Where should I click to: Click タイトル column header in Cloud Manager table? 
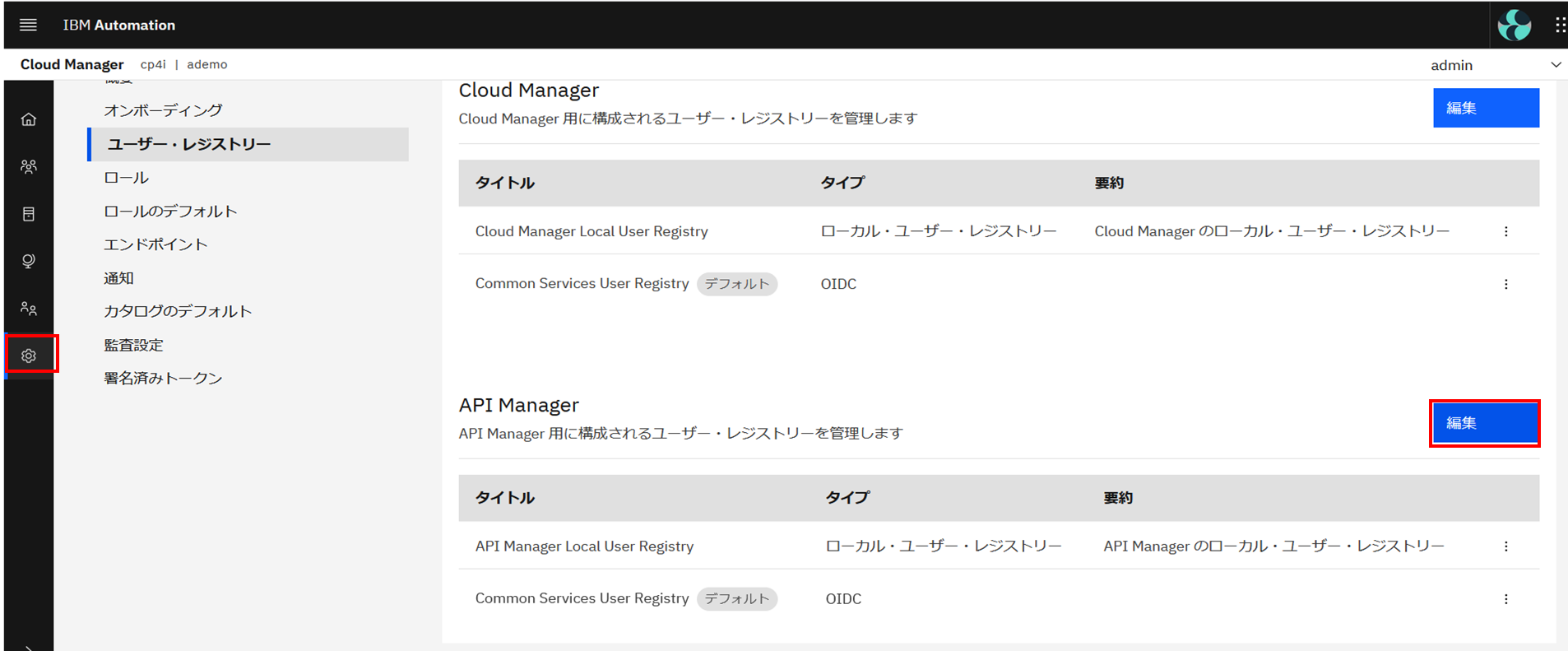pyautogui.click(x=505, y=183)
